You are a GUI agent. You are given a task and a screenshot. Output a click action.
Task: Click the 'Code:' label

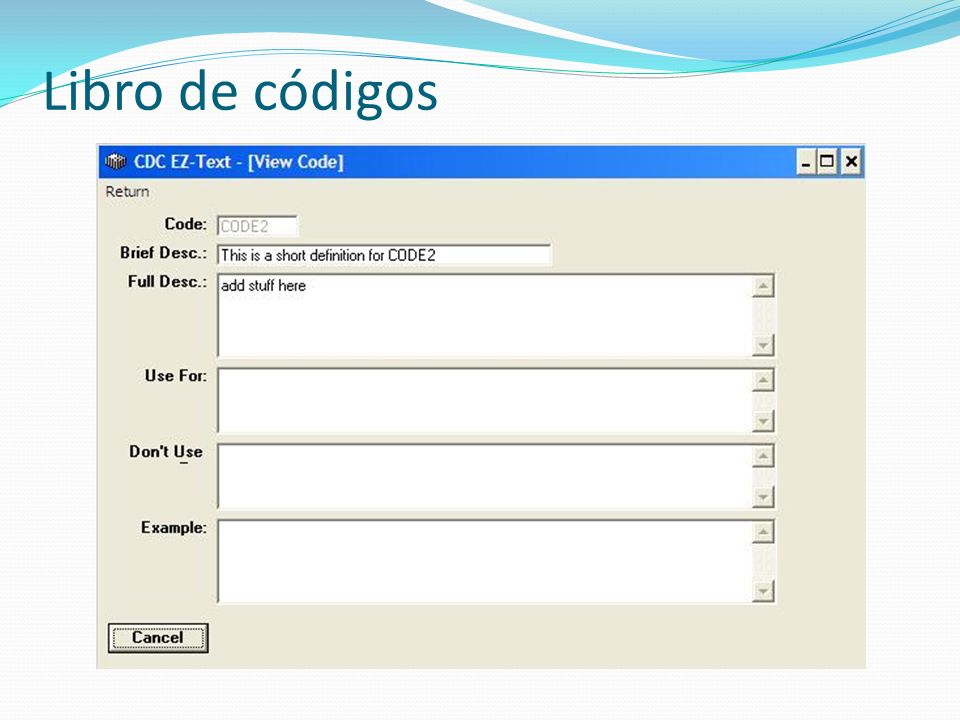tap(186, 224)
